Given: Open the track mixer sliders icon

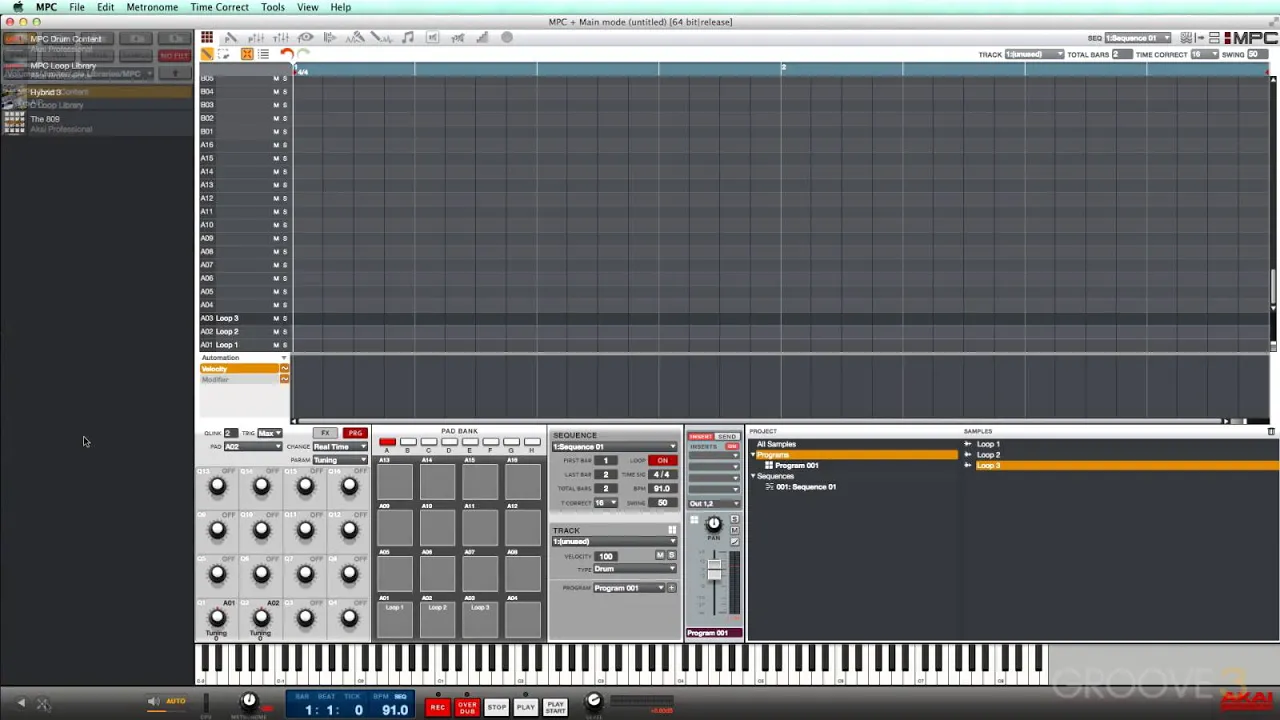Looking at the screenshot, I should 281,38.
